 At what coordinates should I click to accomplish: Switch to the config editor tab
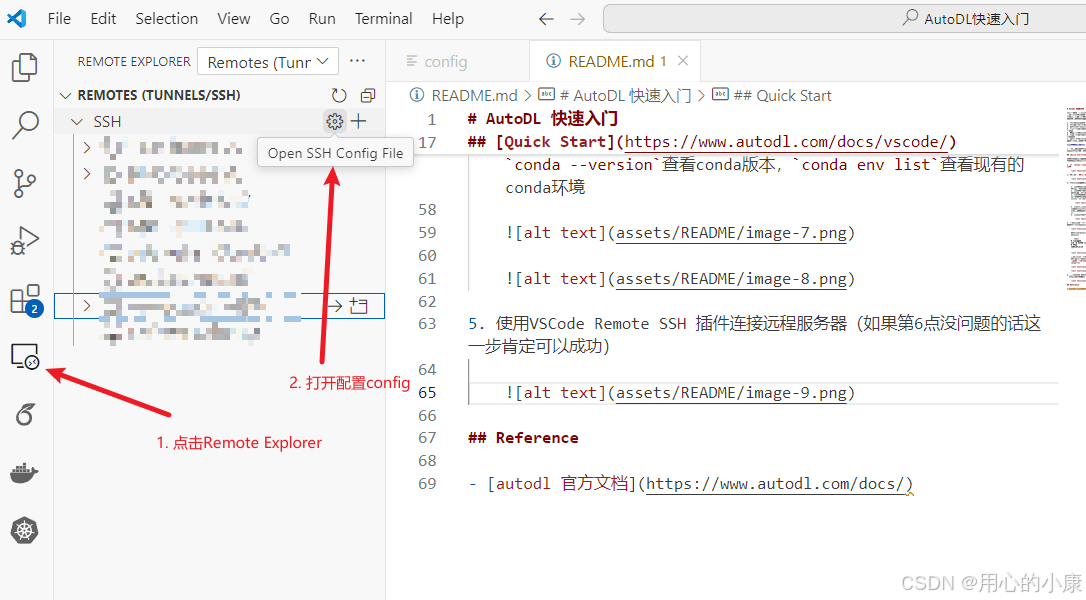457,61
